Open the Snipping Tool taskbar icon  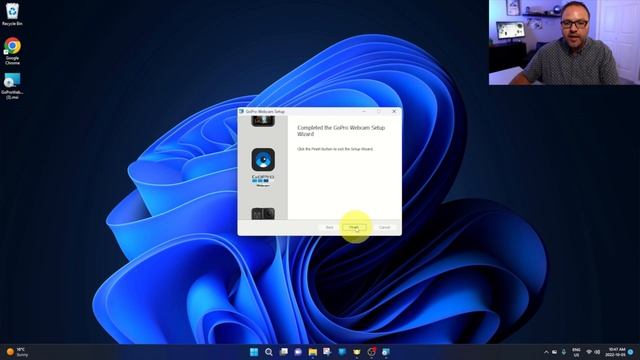327,352
